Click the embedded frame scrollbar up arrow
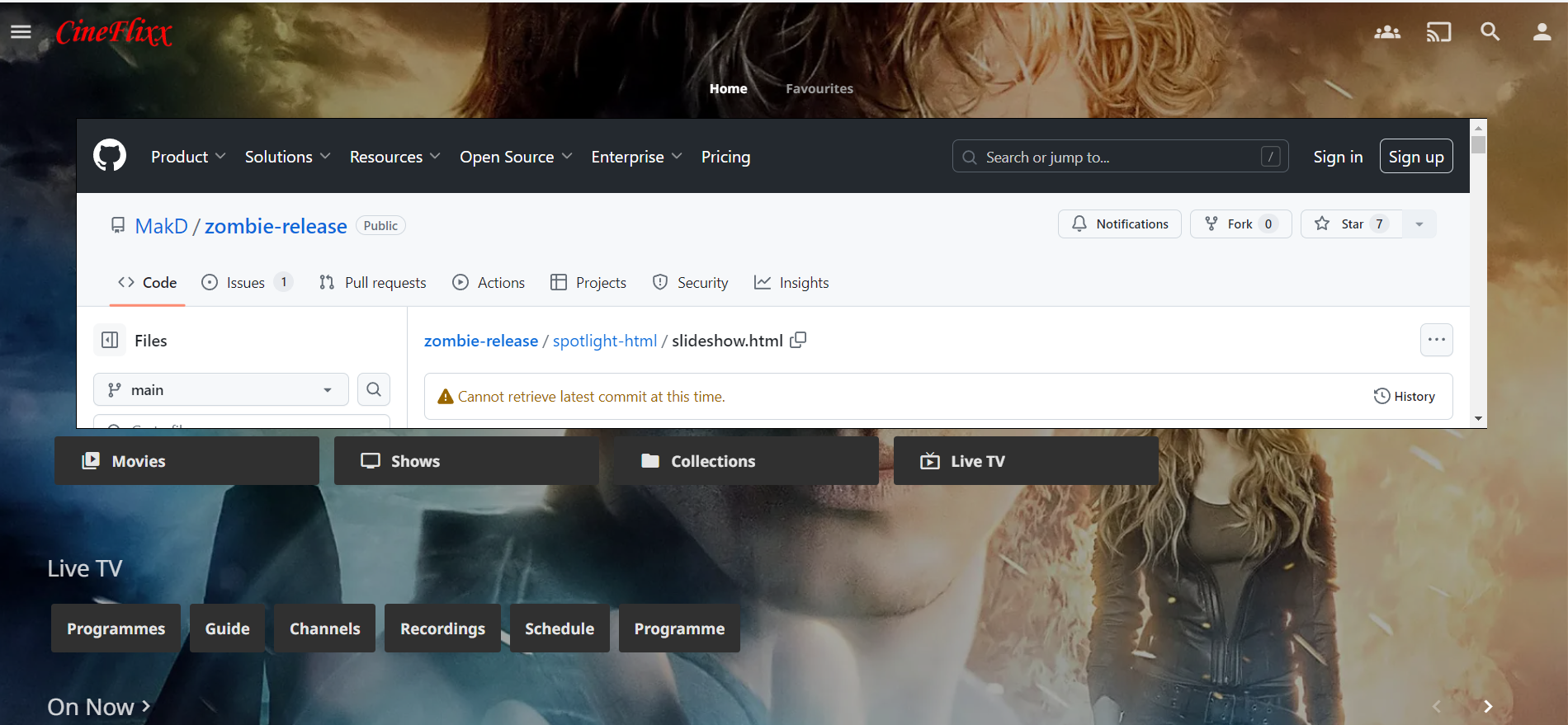Screen dimensions: 1568x725 1479,128
